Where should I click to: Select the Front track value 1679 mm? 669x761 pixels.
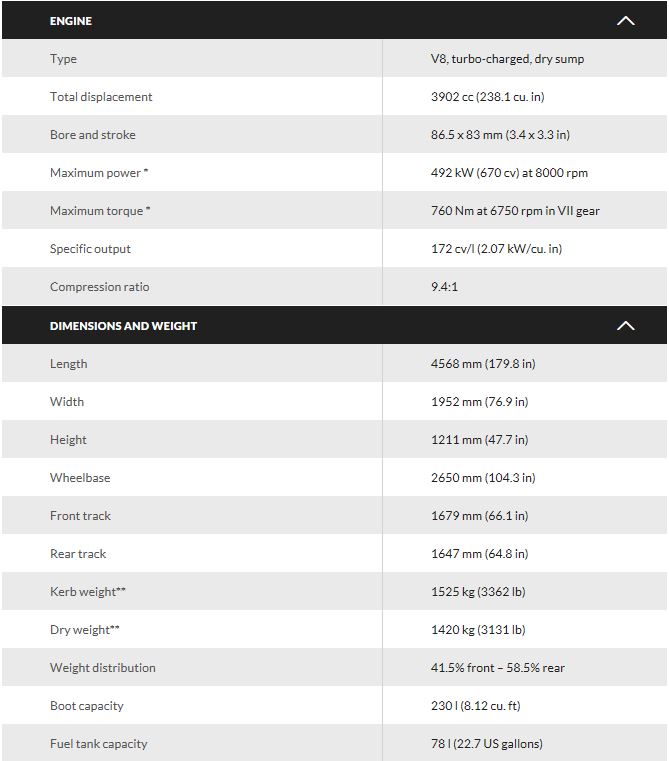coord(479,516)
